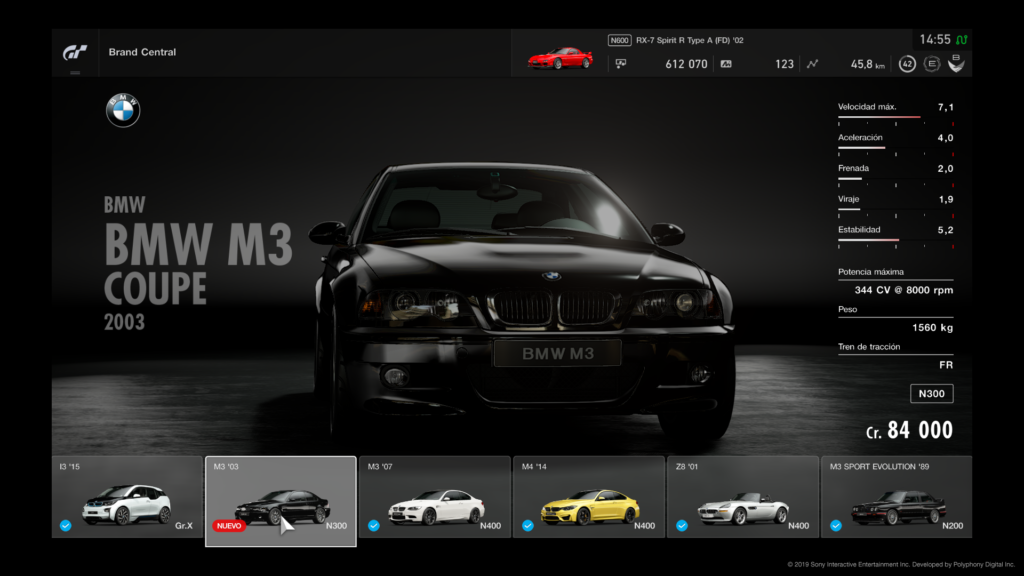This screenshot has width=1024, height=576.
Task: Click the Velocidad máx. stat bar
Action: (x=895, y=117)
